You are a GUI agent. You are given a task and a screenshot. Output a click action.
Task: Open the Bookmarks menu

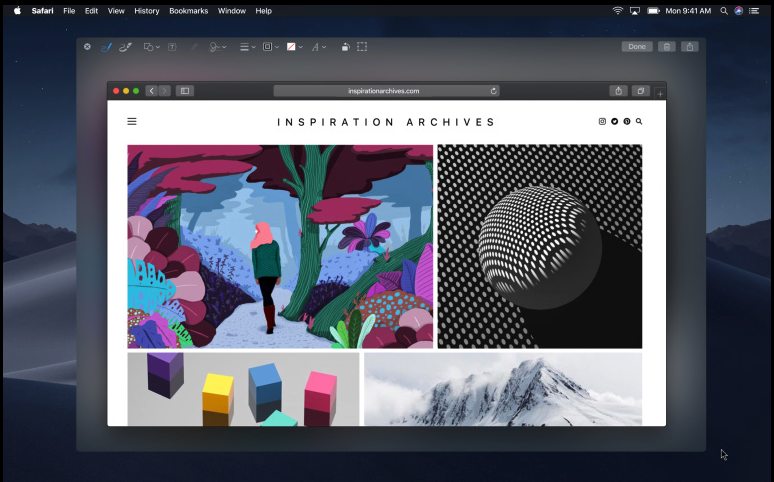coord(189,10)
